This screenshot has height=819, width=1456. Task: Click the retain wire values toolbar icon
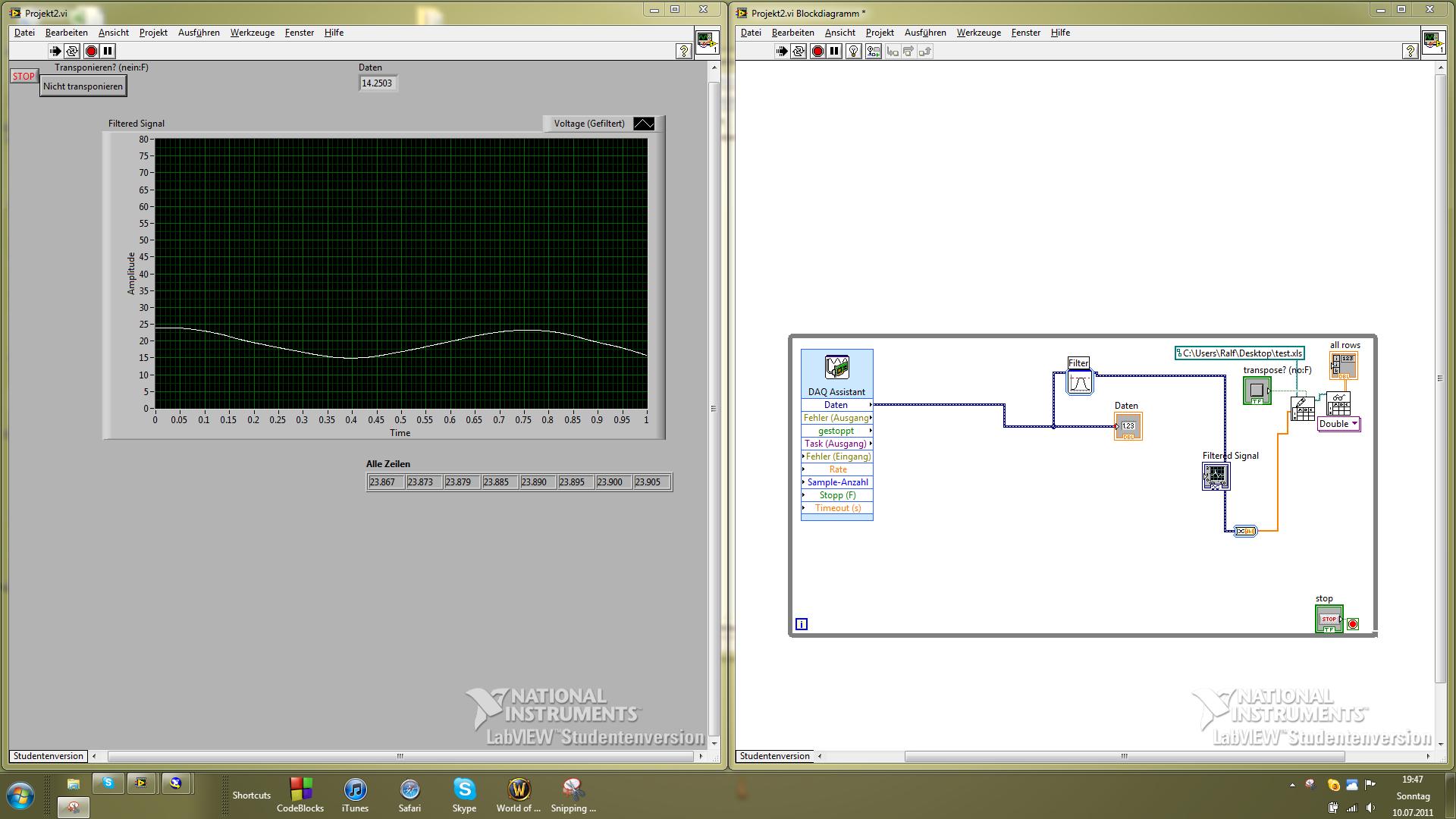(874, 52)
